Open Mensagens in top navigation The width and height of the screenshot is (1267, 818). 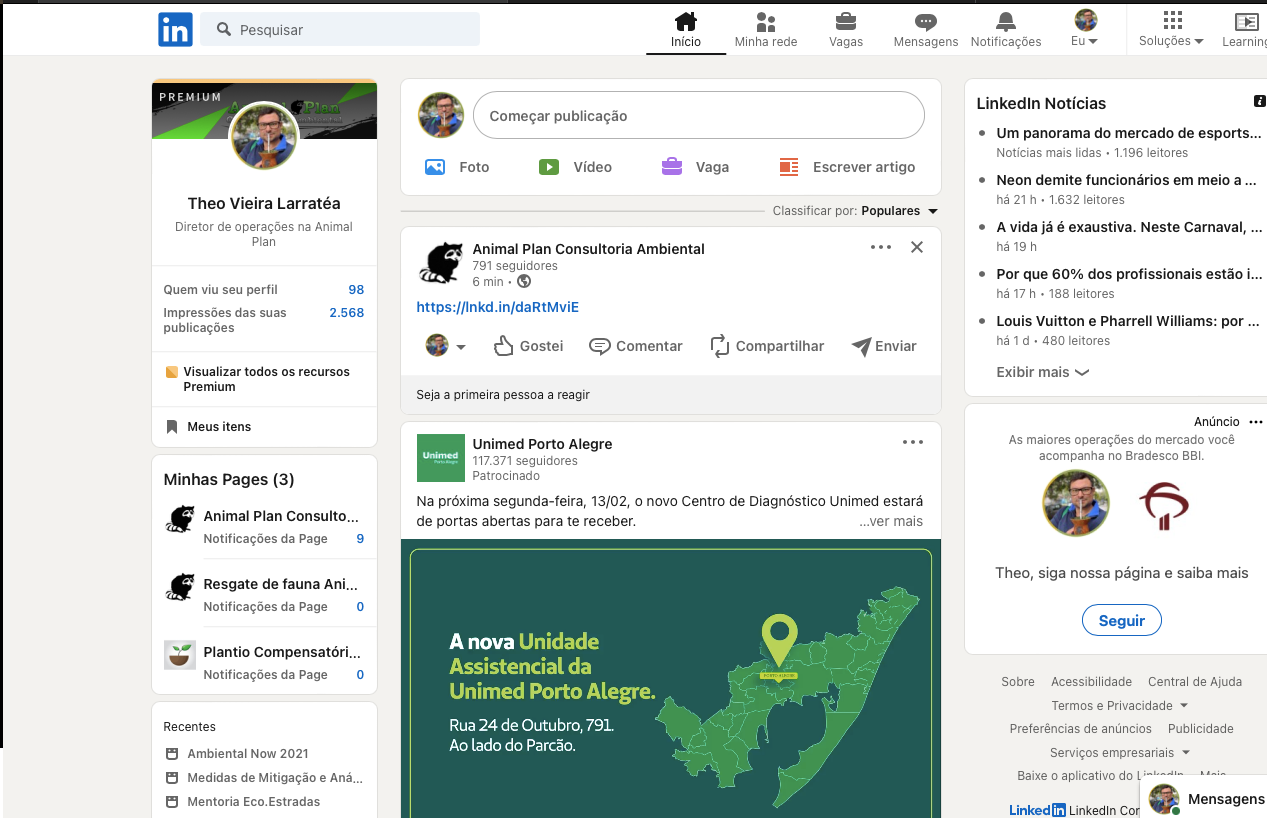coord(926,30)
